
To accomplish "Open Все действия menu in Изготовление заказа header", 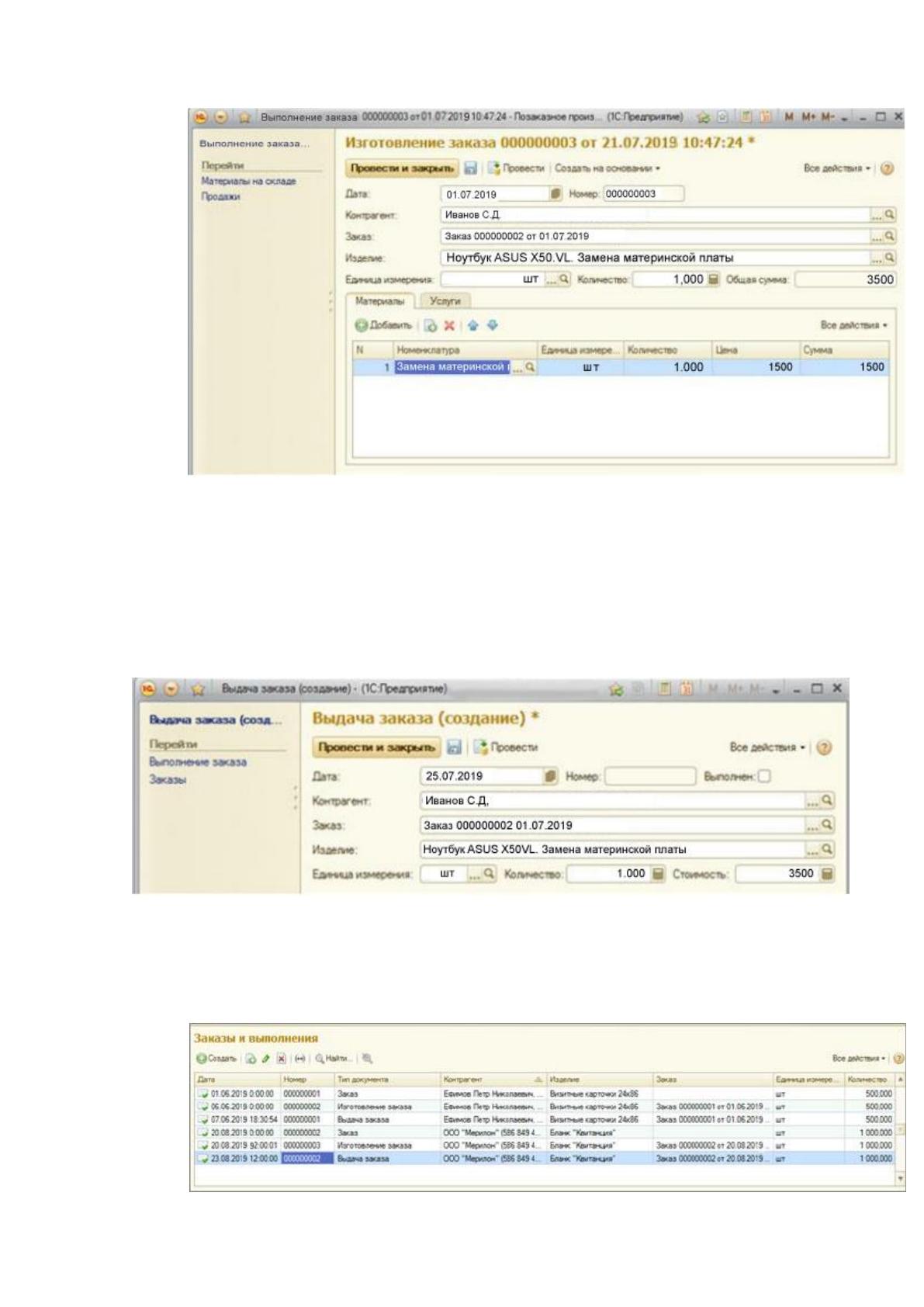I will coord(837,168).
